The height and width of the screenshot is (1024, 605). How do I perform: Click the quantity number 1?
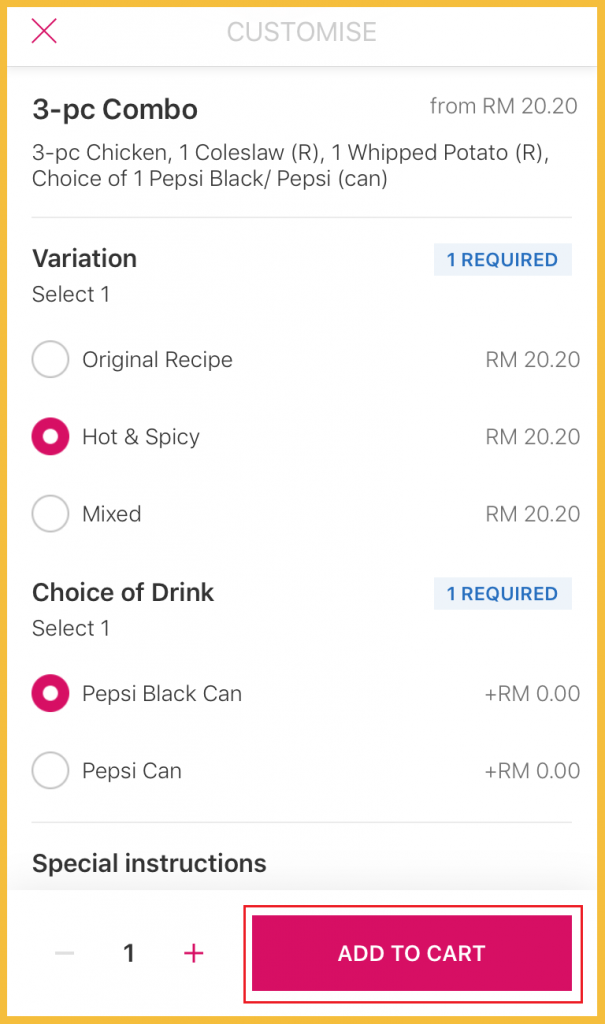tap(129, 953)
